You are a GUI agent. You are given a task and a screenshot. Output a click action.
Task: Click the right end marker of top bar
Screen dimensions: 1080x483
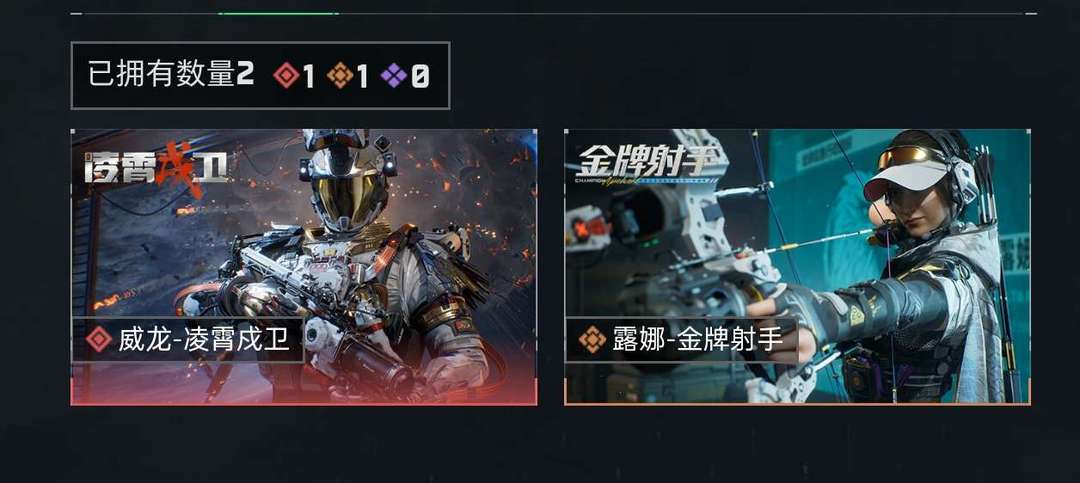(1030, 13)
